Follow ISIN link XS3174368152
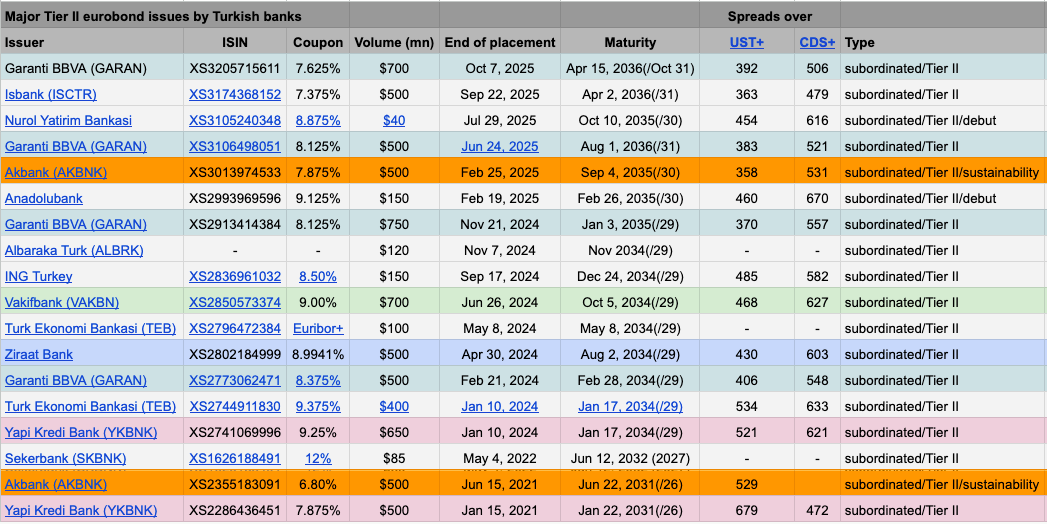 pos(234,94)
